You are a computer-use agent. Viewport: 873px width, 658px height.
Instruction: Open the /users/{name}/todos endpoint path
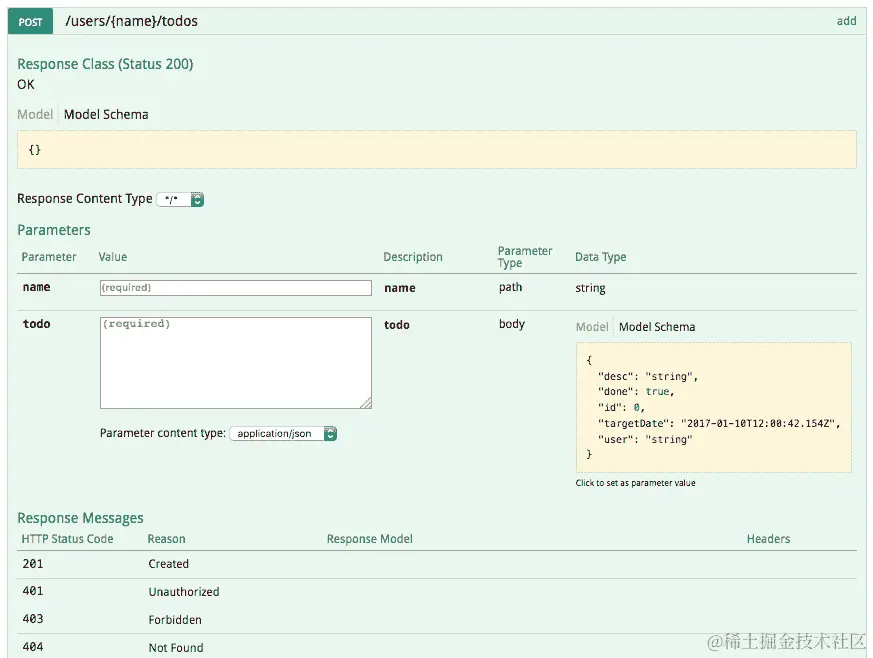point(131,21)
